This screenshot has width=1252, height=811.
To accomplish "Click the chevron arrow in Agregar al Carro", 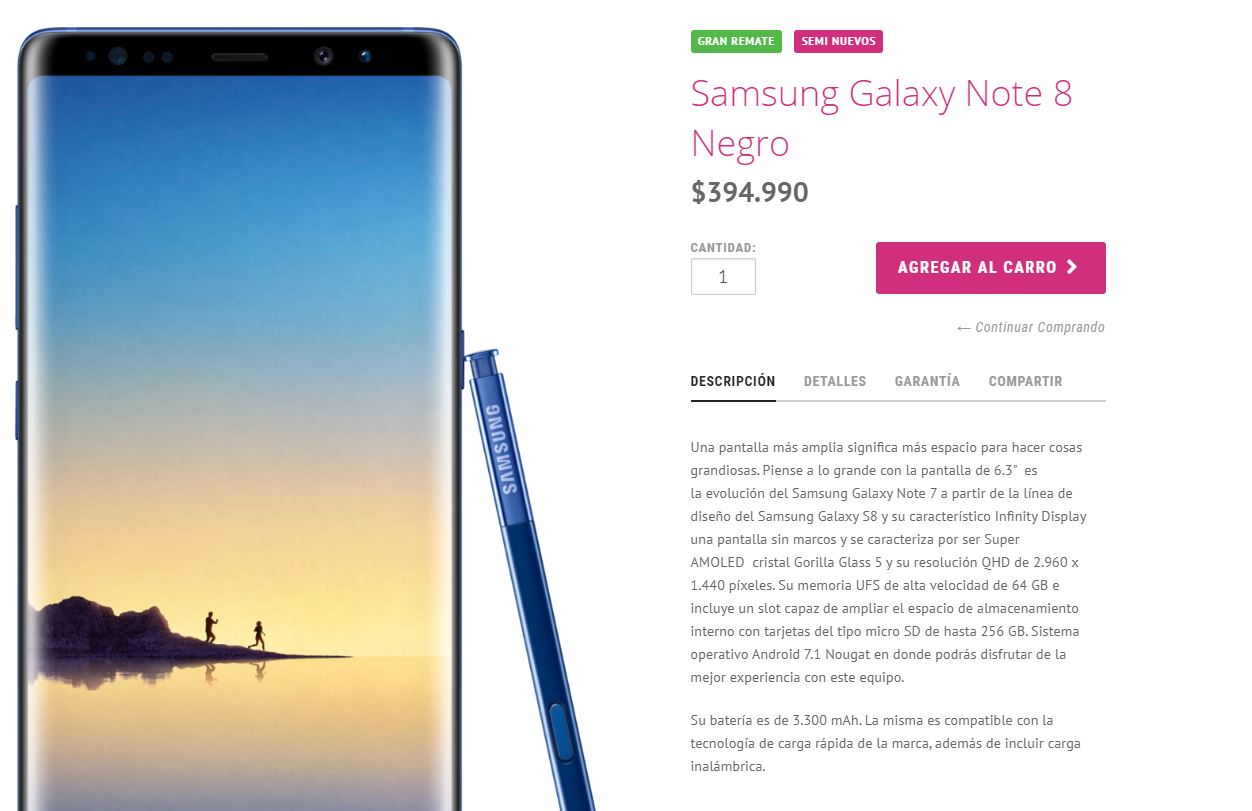I will [x=1071, y=267].
